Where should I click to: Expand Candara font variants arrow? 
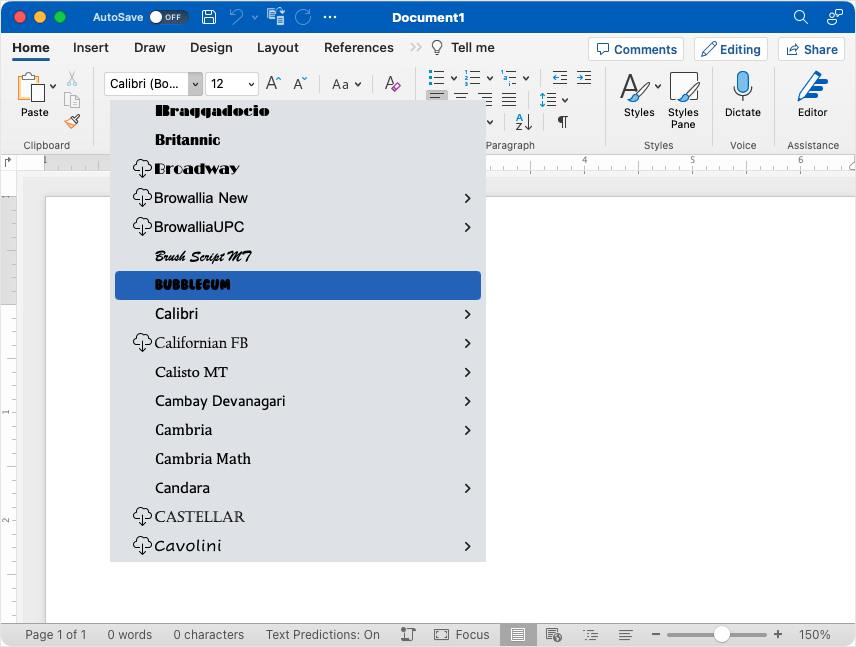click(467, 488)
